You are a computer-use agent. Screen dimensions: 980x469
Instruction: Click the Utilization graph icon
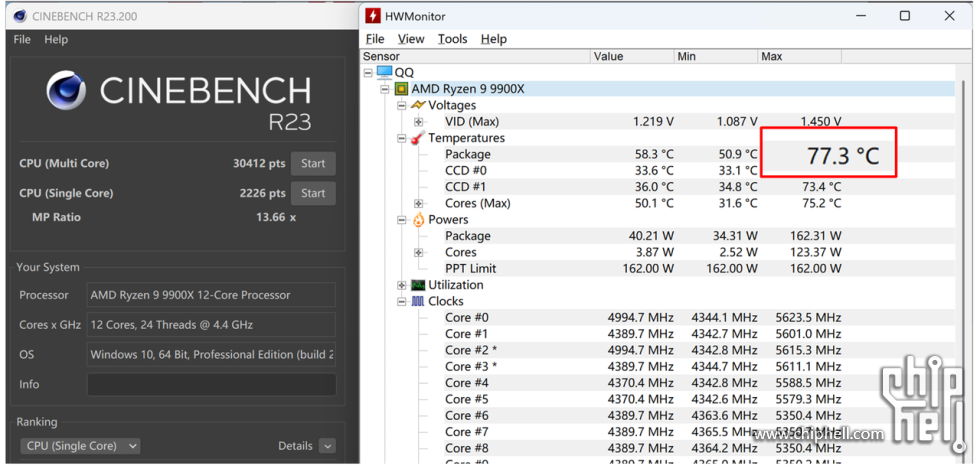click(x=418, y=285)
